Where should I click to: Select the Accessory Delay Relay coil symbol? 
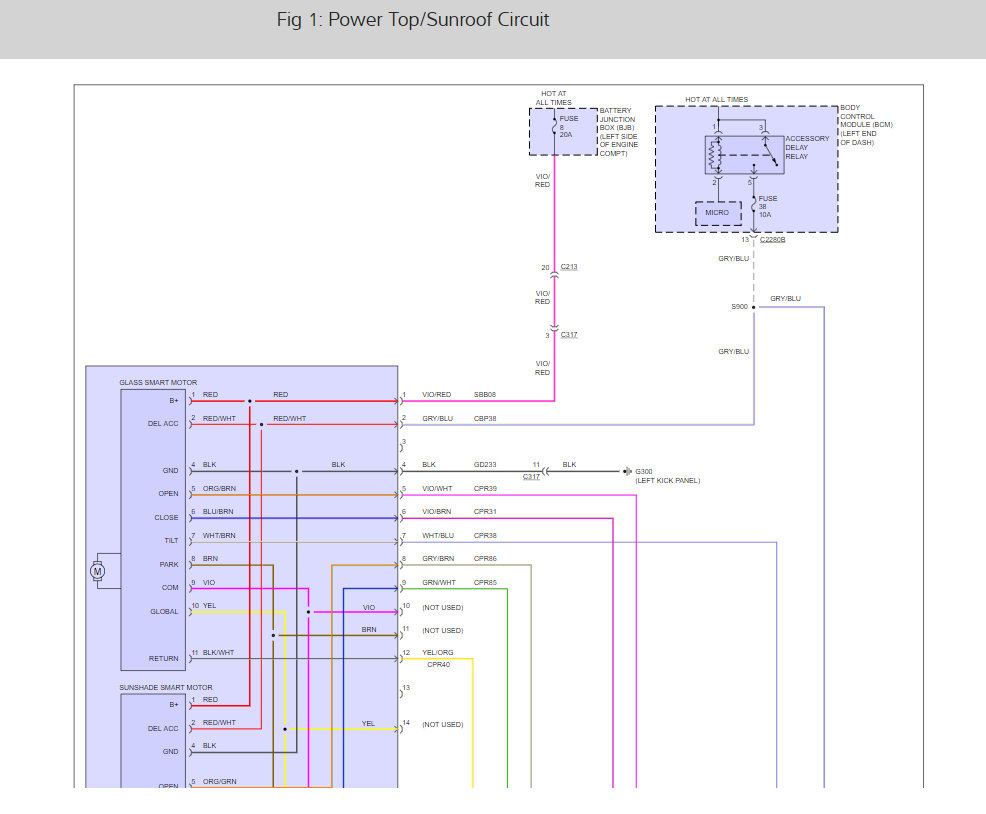[x=714, y=155]
